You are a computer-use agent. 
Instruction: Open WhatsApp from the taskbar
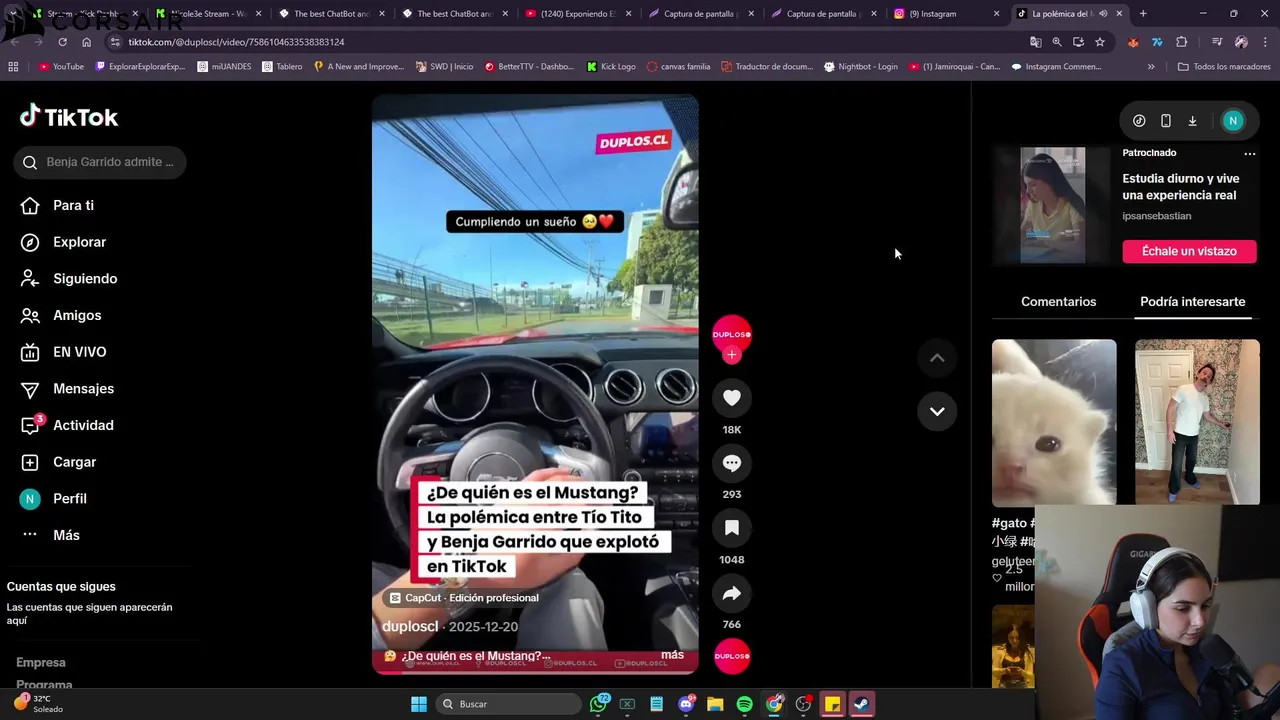coord(599,704)
